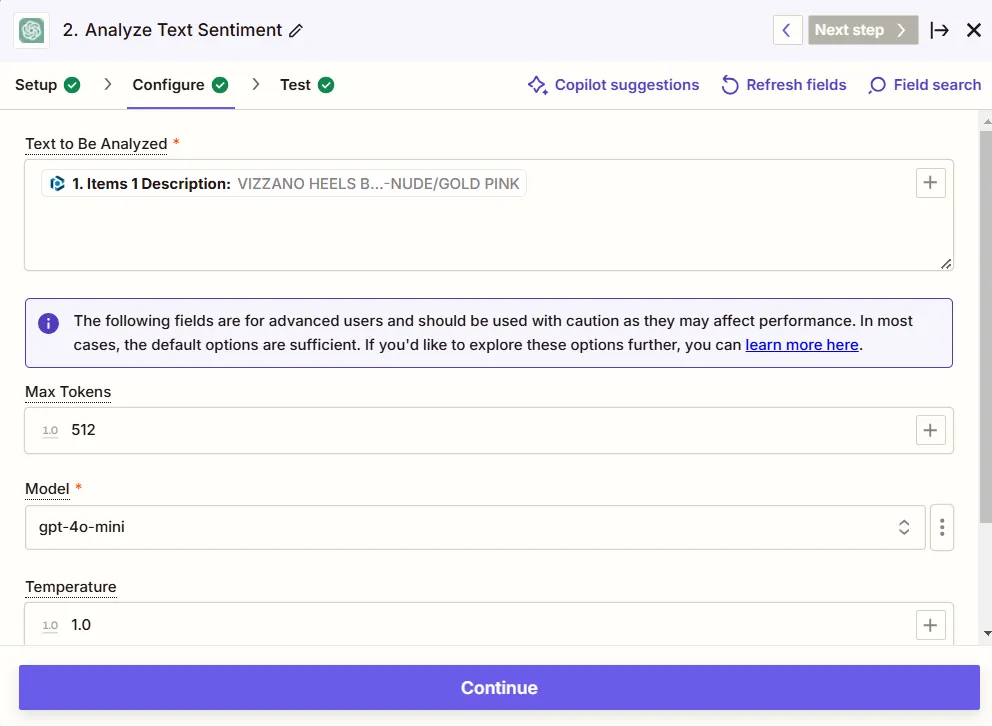The height and width of the screenshot is (726, 992).
Task: Click the back chevron beside Next step
Action: point(787,30)
